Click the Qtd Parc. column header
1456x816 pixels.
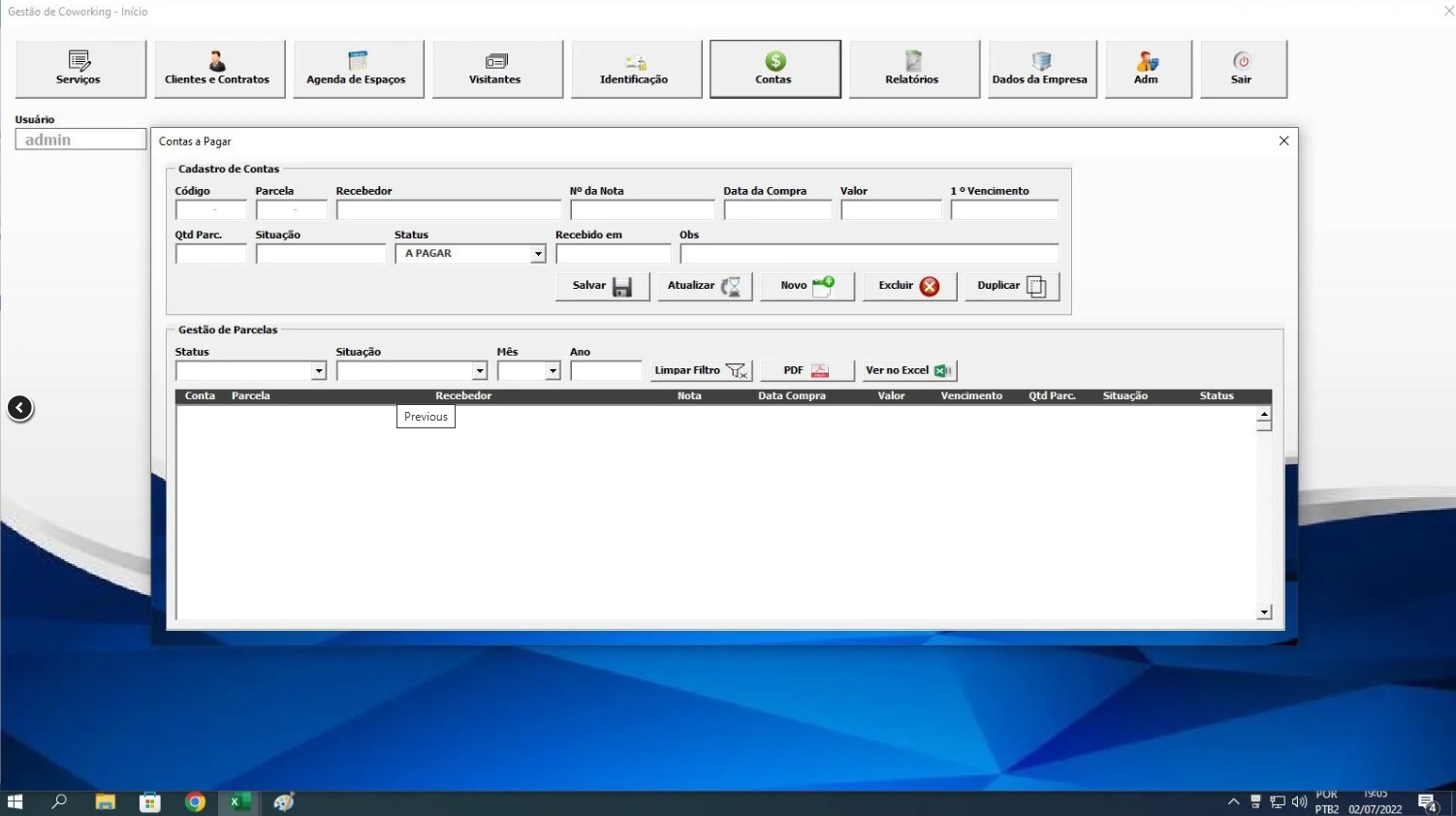[x=1052, y=396]
